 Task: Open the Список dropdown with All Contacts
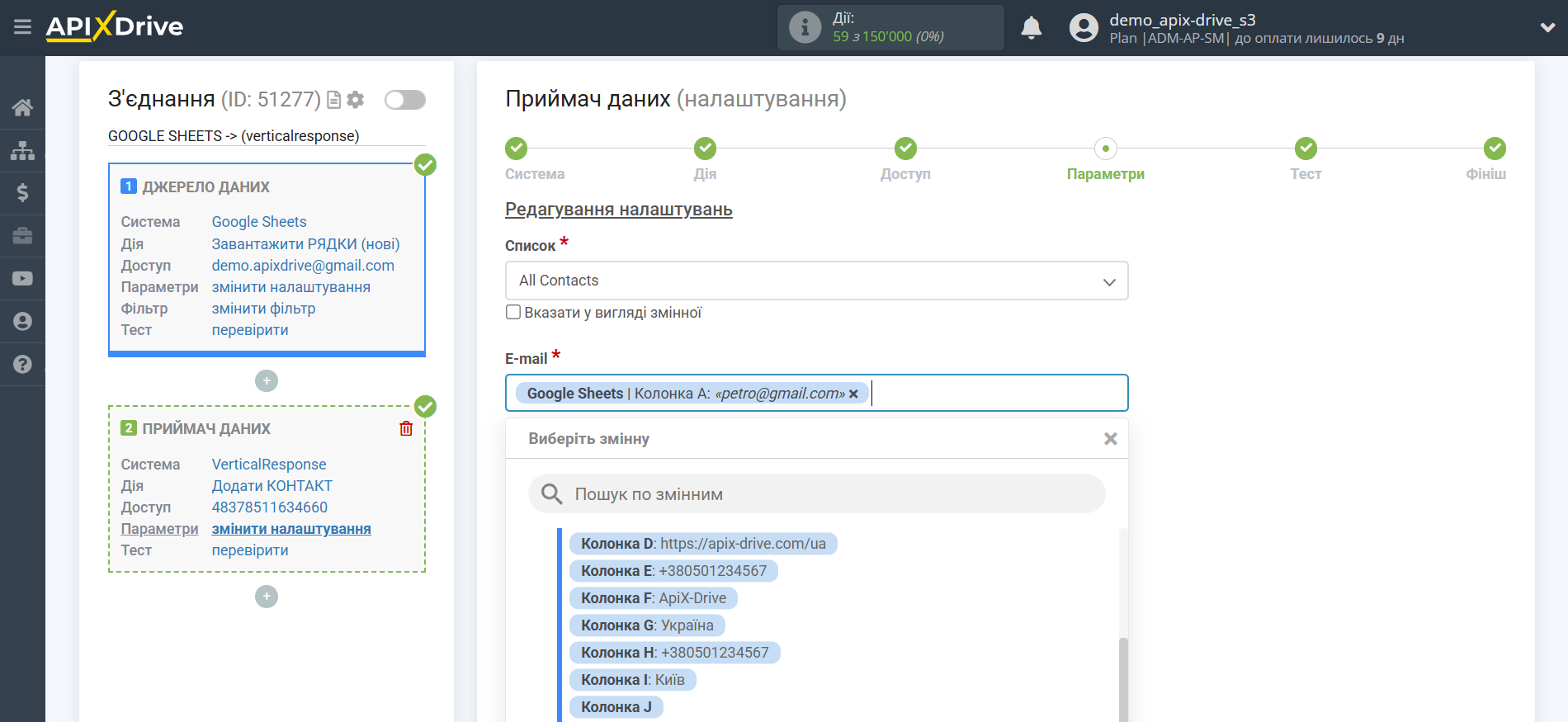point(816,281)
